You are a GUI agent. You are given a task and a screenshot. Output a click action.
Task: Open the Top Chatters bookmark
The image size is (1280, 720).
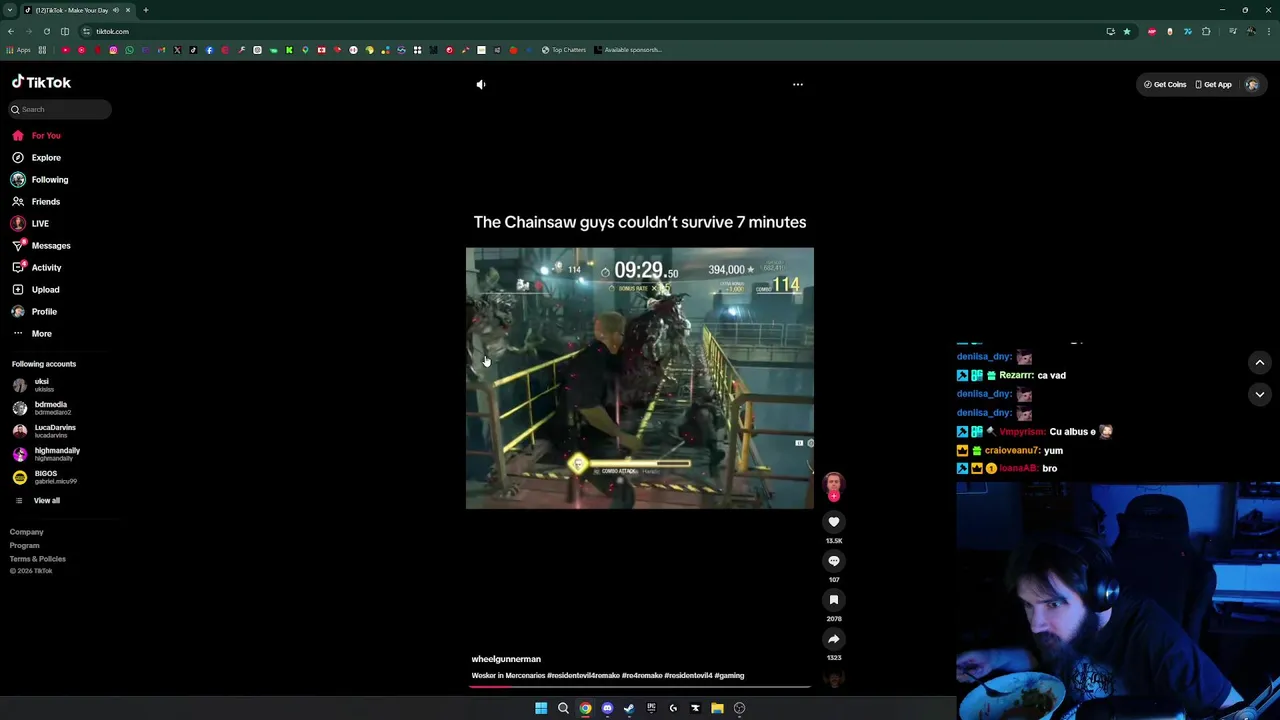point(564,50)
